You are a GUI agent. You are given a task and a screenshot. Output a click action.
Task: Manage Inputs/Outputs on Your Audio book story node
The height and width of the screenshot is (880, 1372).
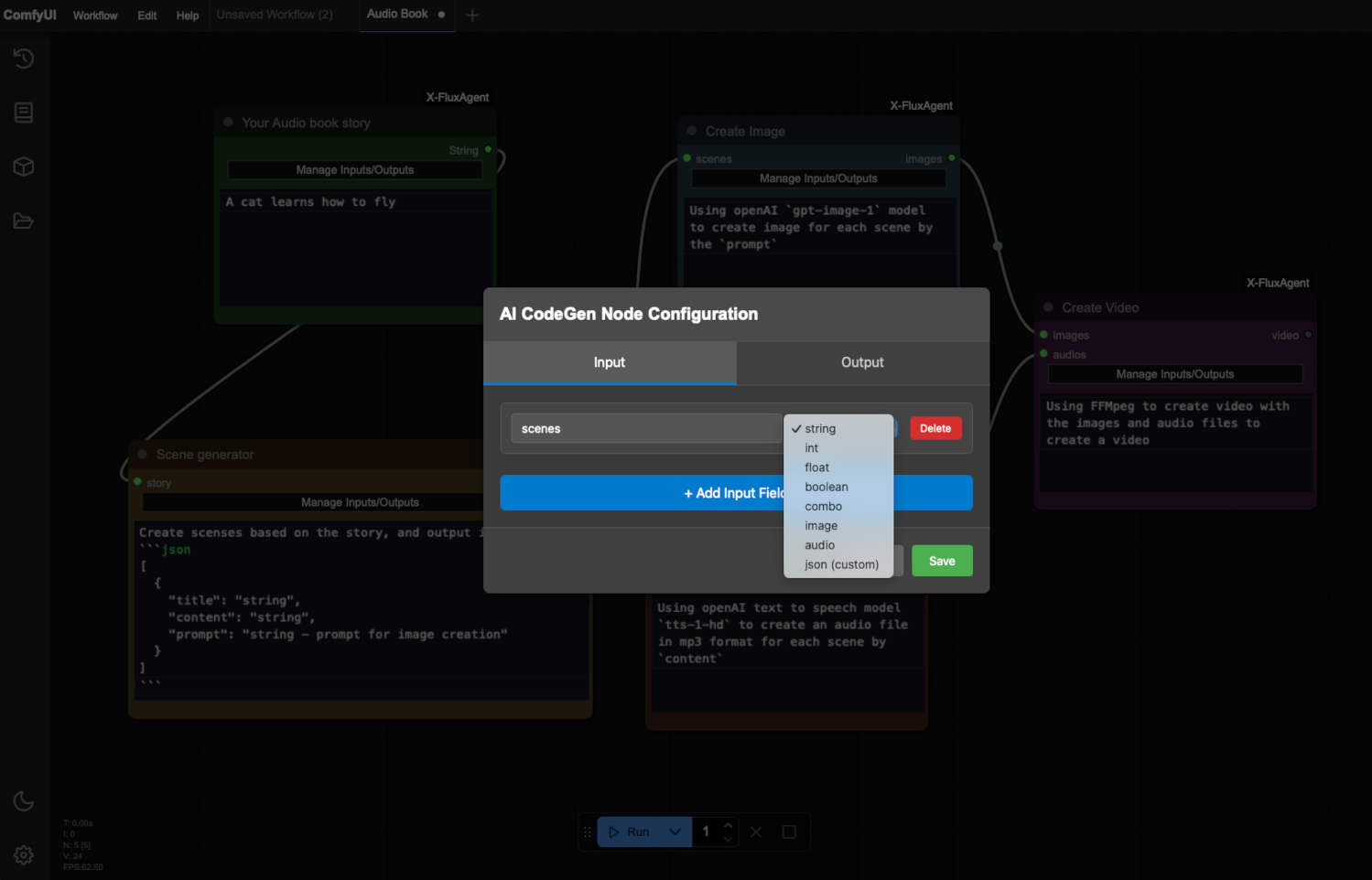(x=355, y=170)
